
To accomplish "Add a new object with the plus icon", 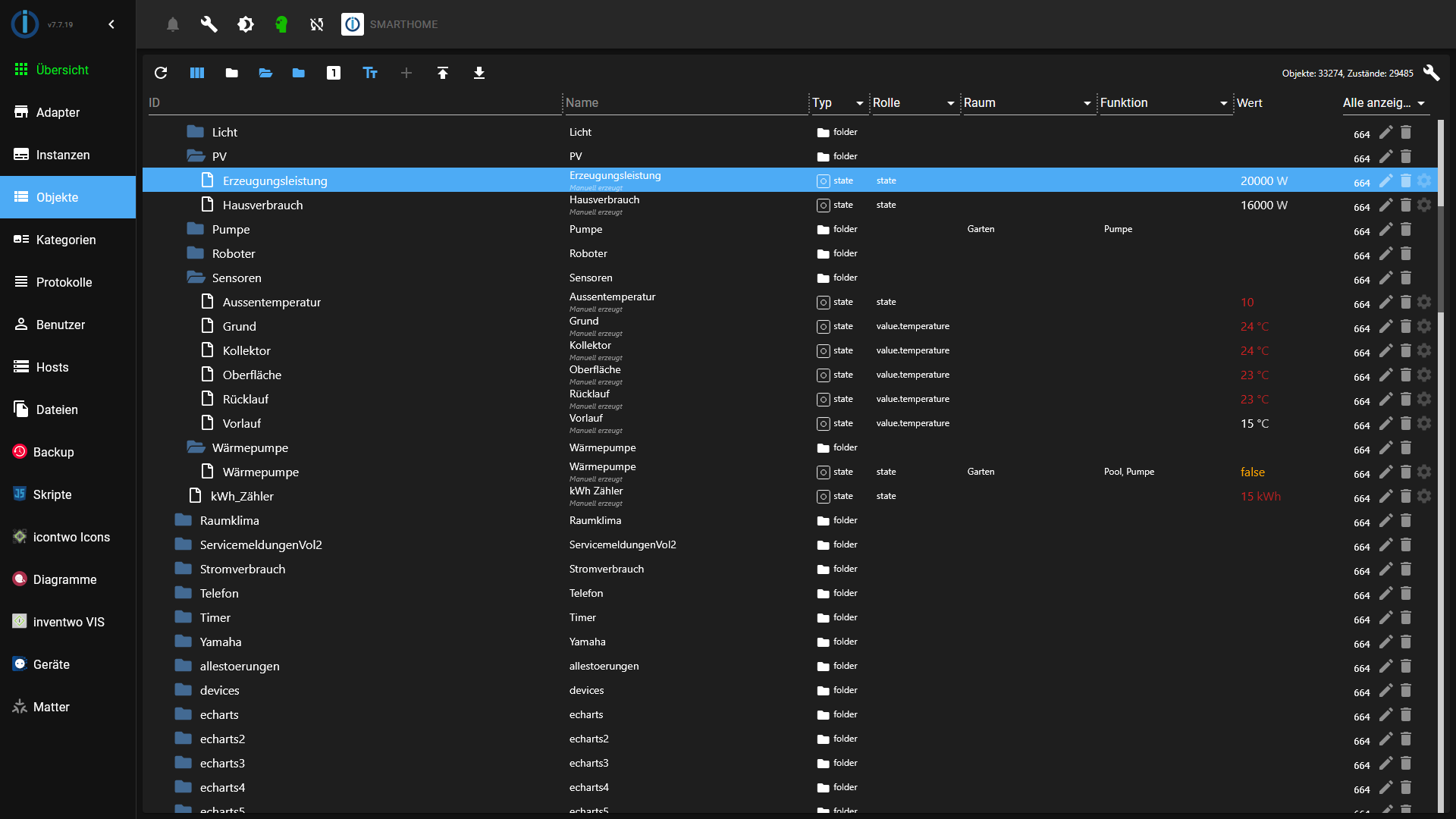I will (406, 73).
